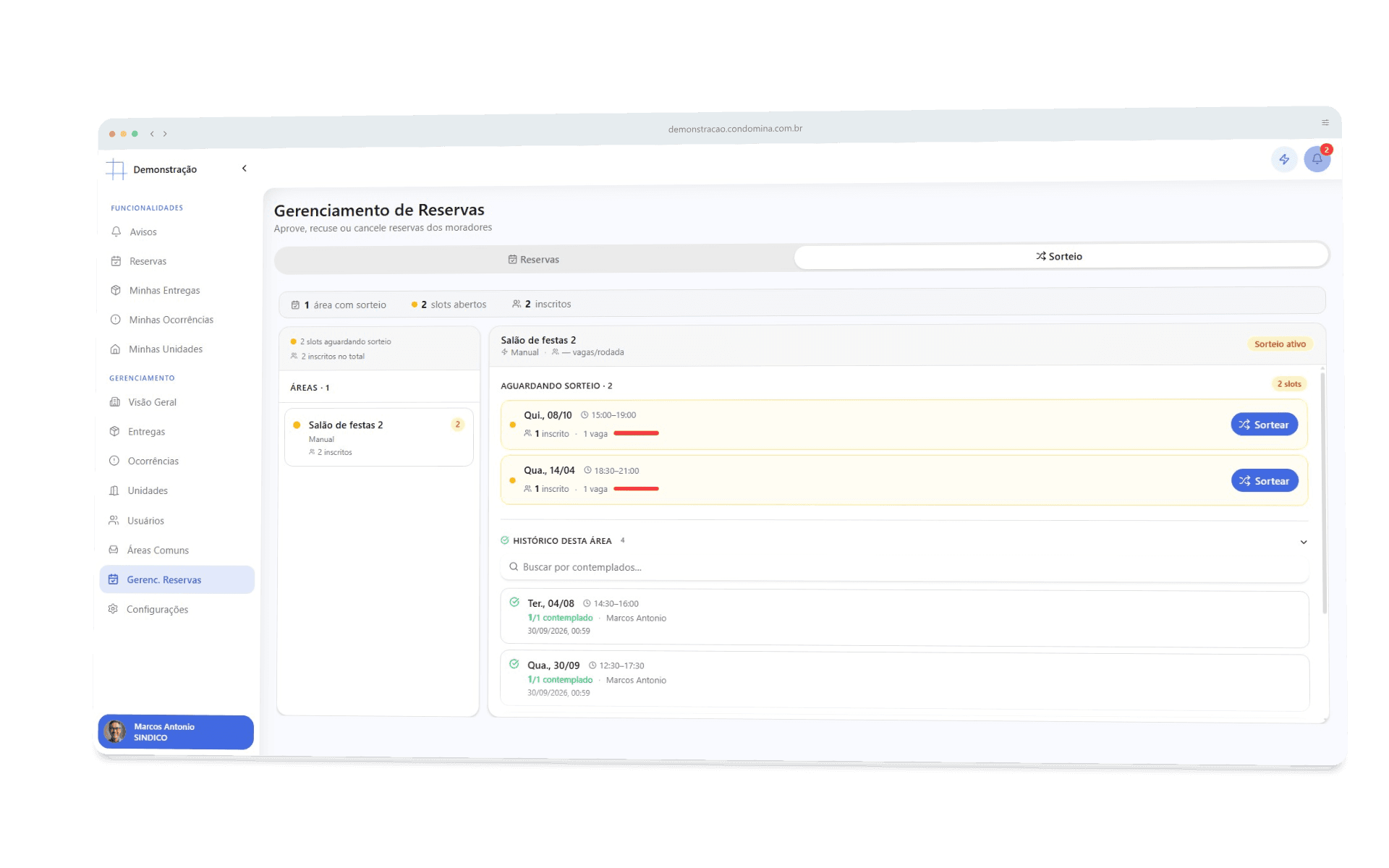The width and height of the screenshot is (1389, 868).
Task: Click the Configurações gear icon
Action: click(x=113, y=609)
